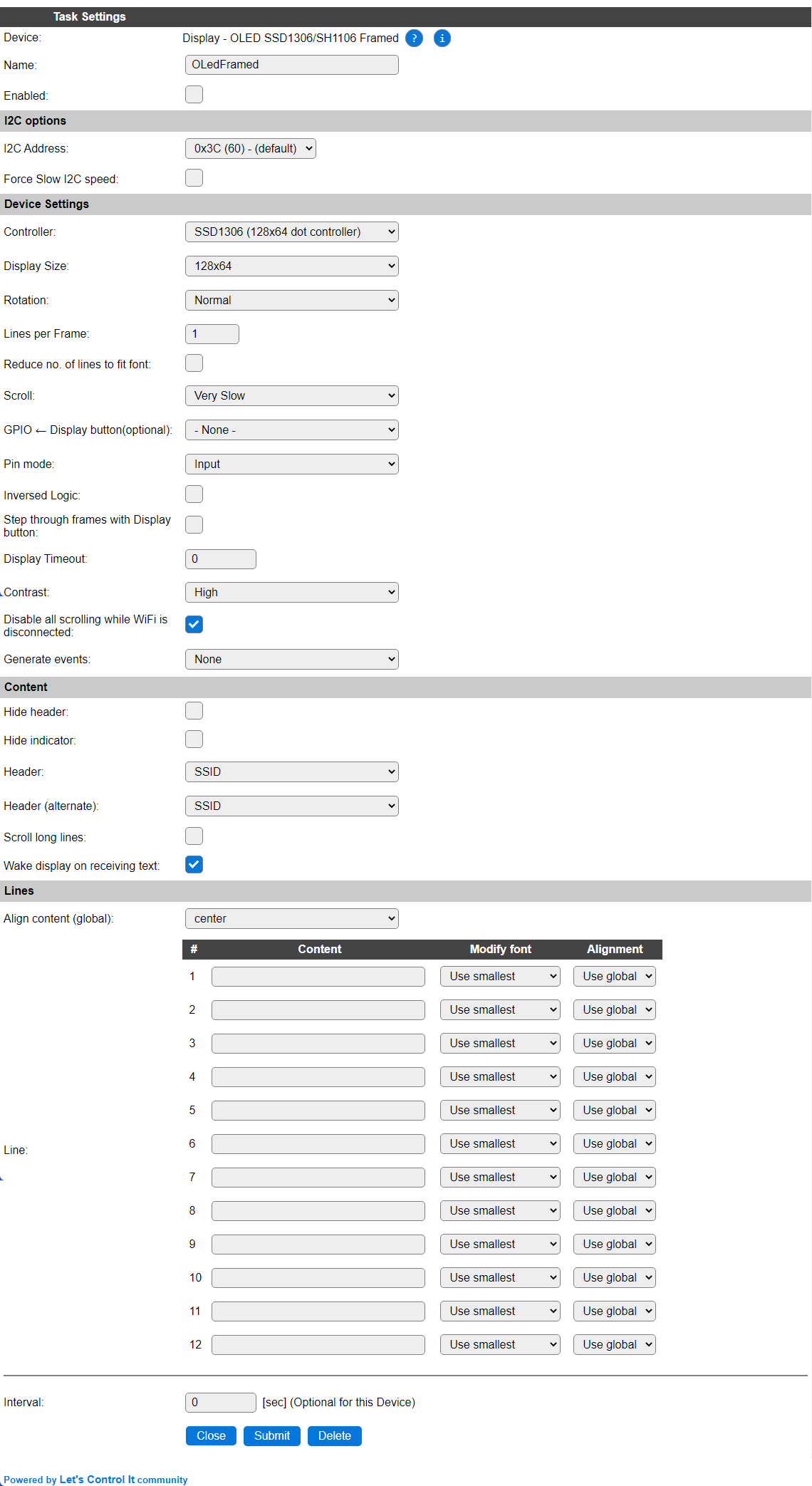
Task: Focus the Name text field
Action: pos(291,65)
